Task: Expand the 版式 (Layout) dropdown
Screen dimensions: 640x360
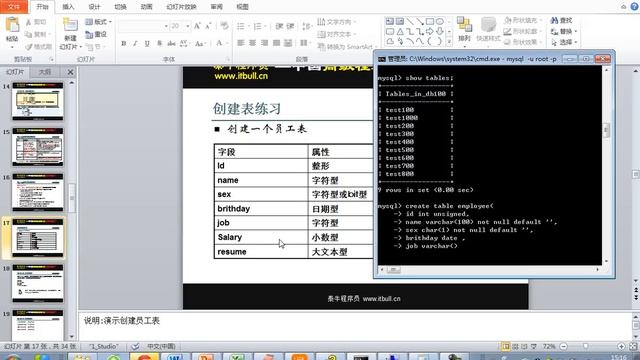Action: 98,22
